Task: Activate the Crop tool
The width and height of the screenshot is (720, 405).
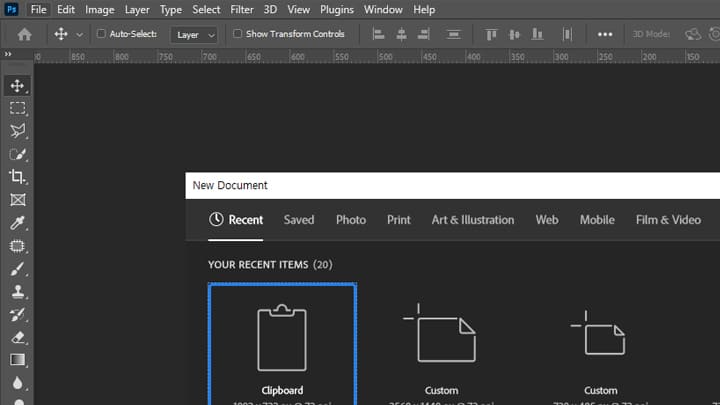Action: (17, 177)
